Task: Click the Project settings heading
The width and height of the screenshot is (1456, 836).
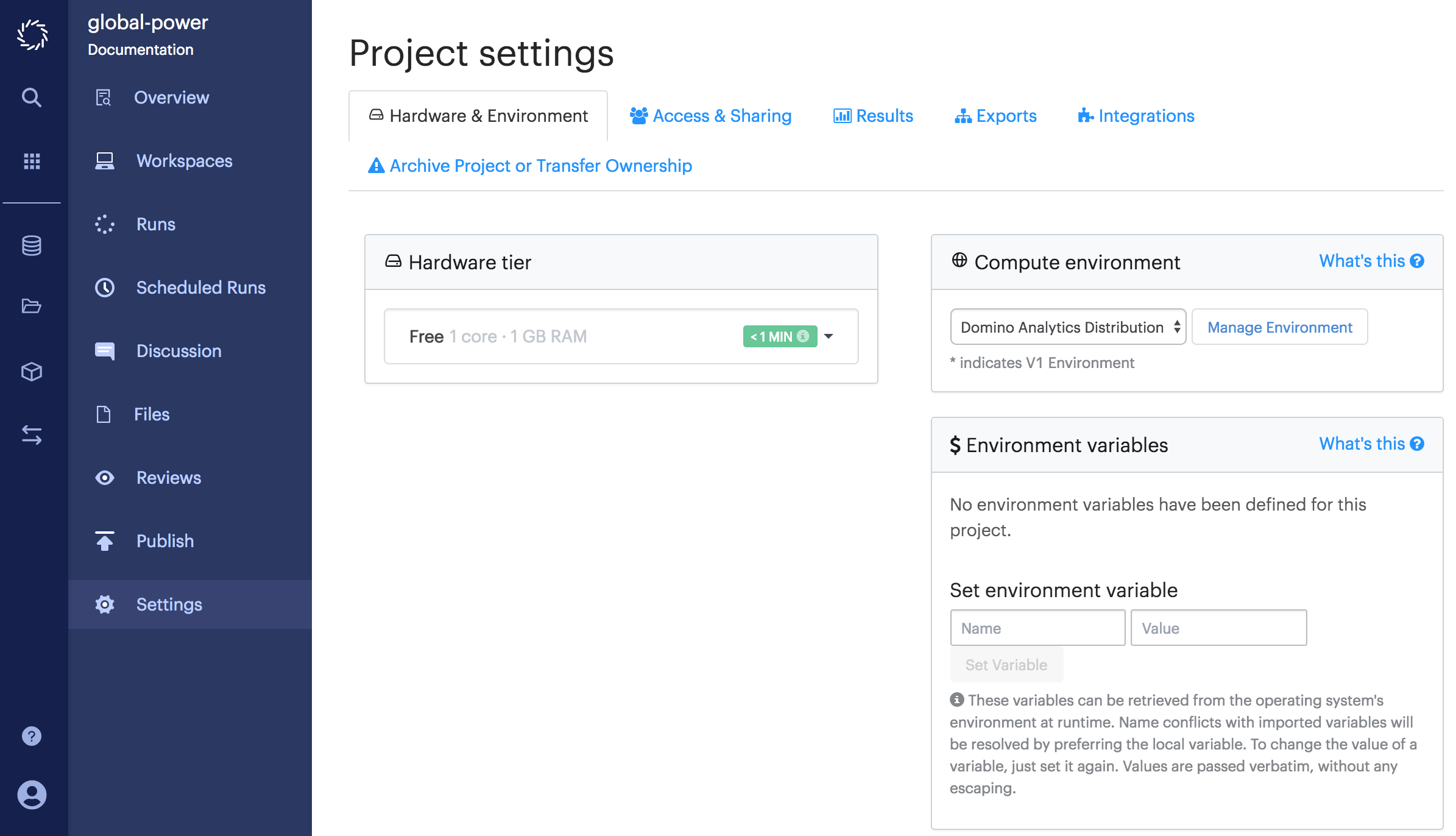Action: [x=482, y=53]
